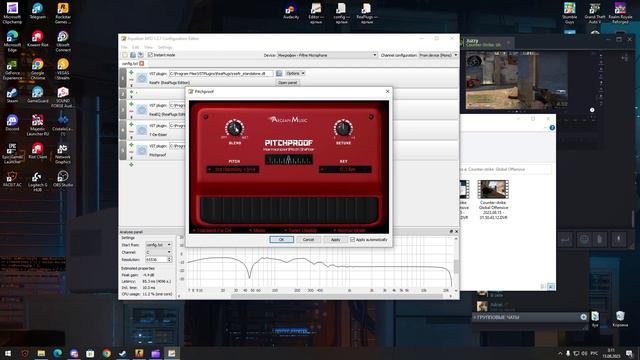Open the Recycle Bin on the desktop
This screenshot has height=360, width=640.
click(620, 318)
